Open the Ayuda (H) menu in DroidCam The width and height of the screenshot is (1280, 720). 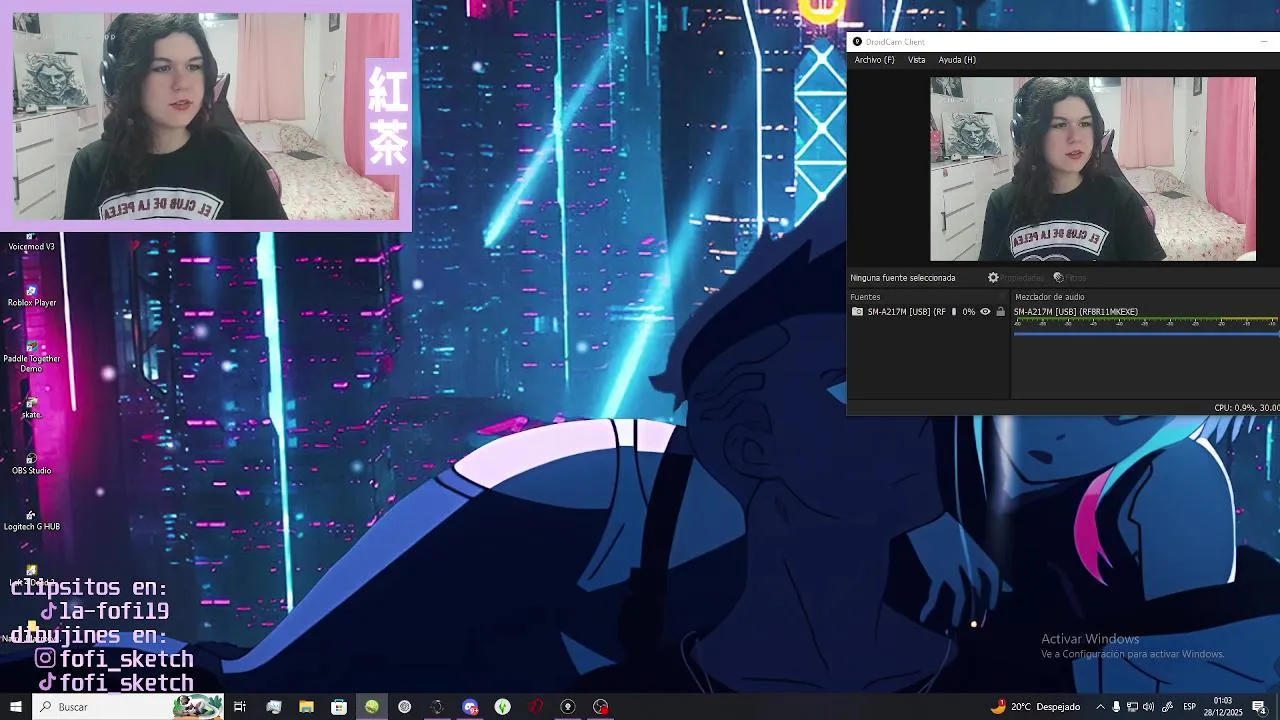(957, 60)
